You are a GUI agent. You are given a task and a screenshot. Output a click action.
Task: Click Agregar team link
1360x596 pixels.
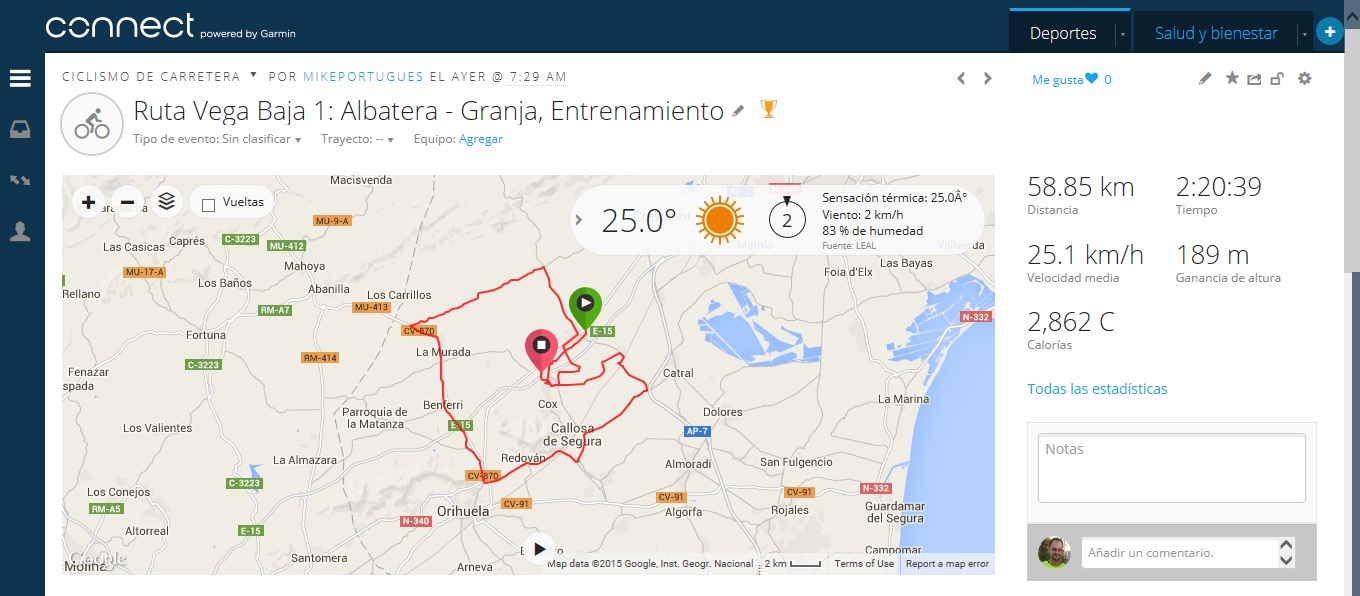point(481,139)
